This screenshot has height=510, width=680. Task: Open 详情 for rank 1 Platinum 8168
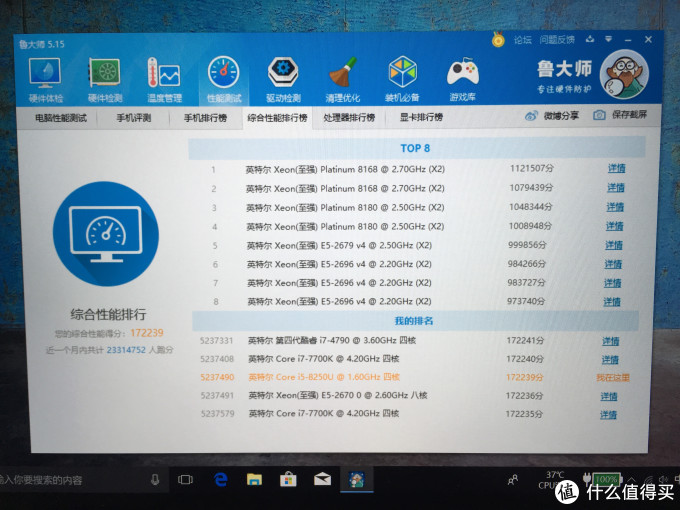click(x=616, y=168)
